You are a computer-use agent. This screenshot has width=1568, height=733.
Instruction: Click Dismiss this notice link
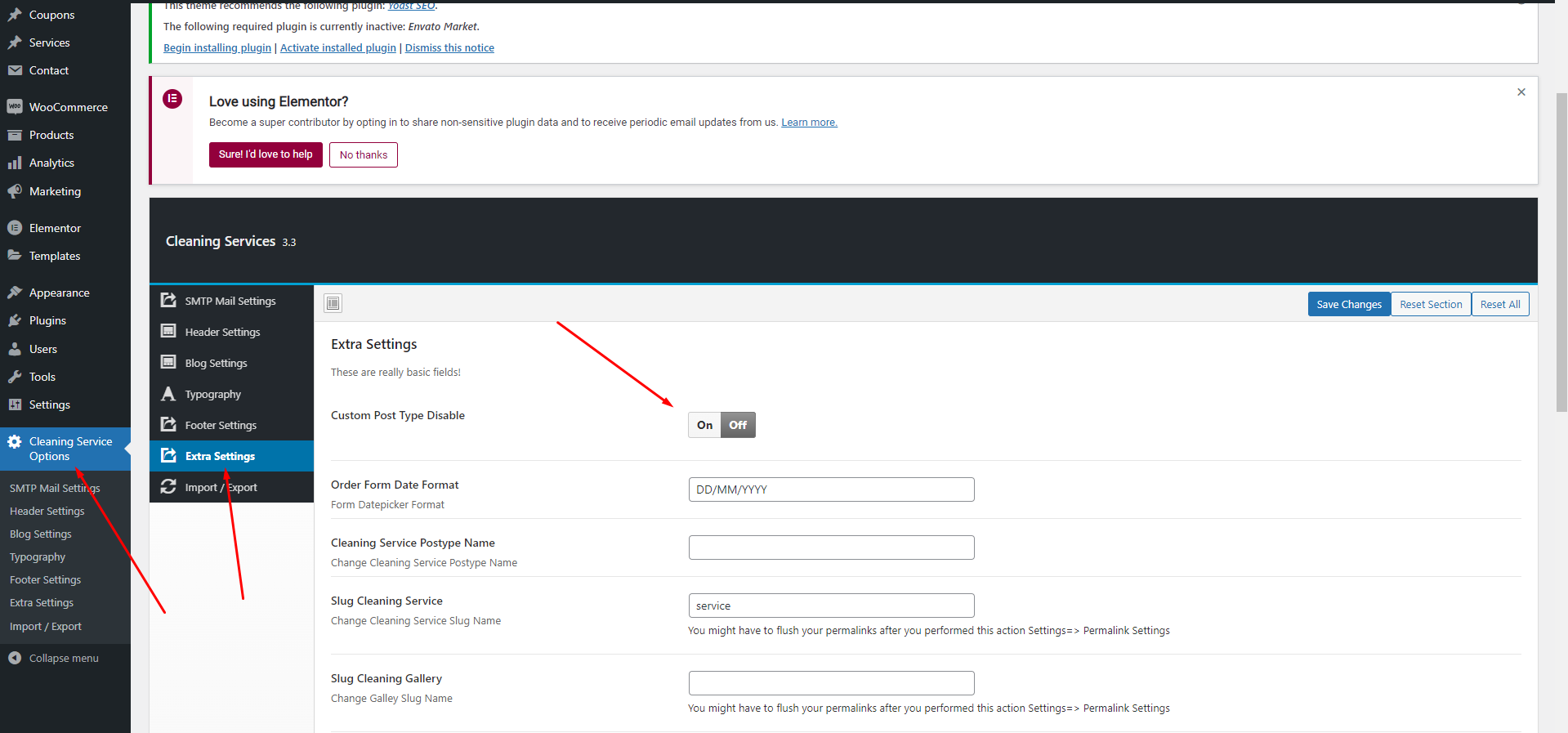449,48
